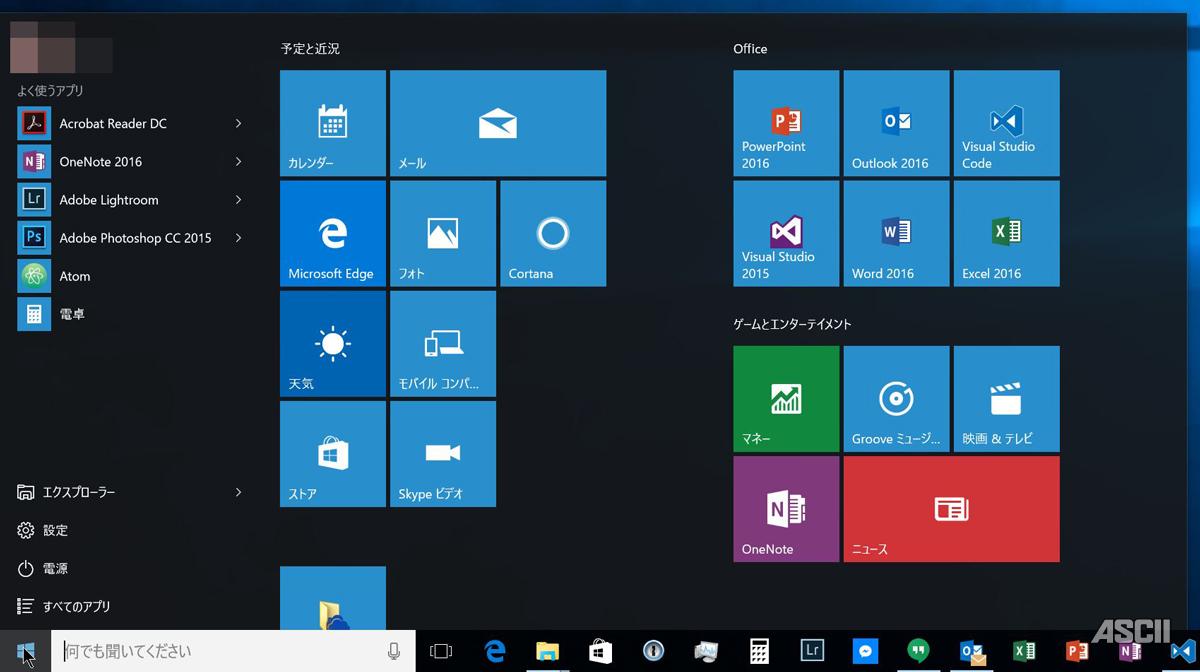Expand the OneNote 2016 jump list arrow

pos(238,161)
